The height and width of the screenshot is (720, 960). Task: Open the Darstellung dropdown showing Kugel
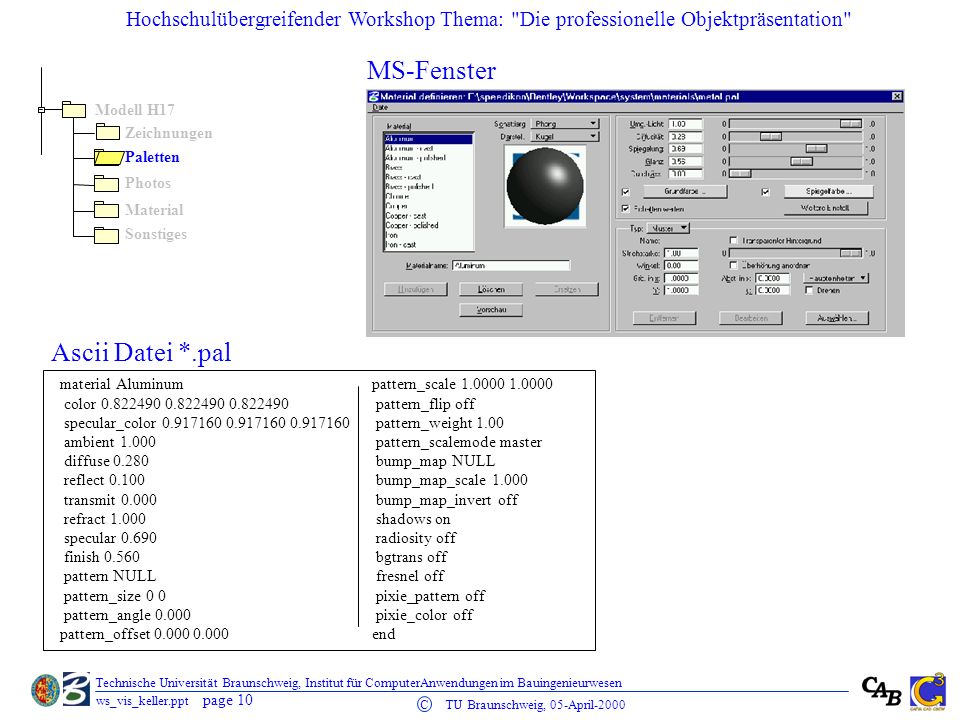pos(564,137)
